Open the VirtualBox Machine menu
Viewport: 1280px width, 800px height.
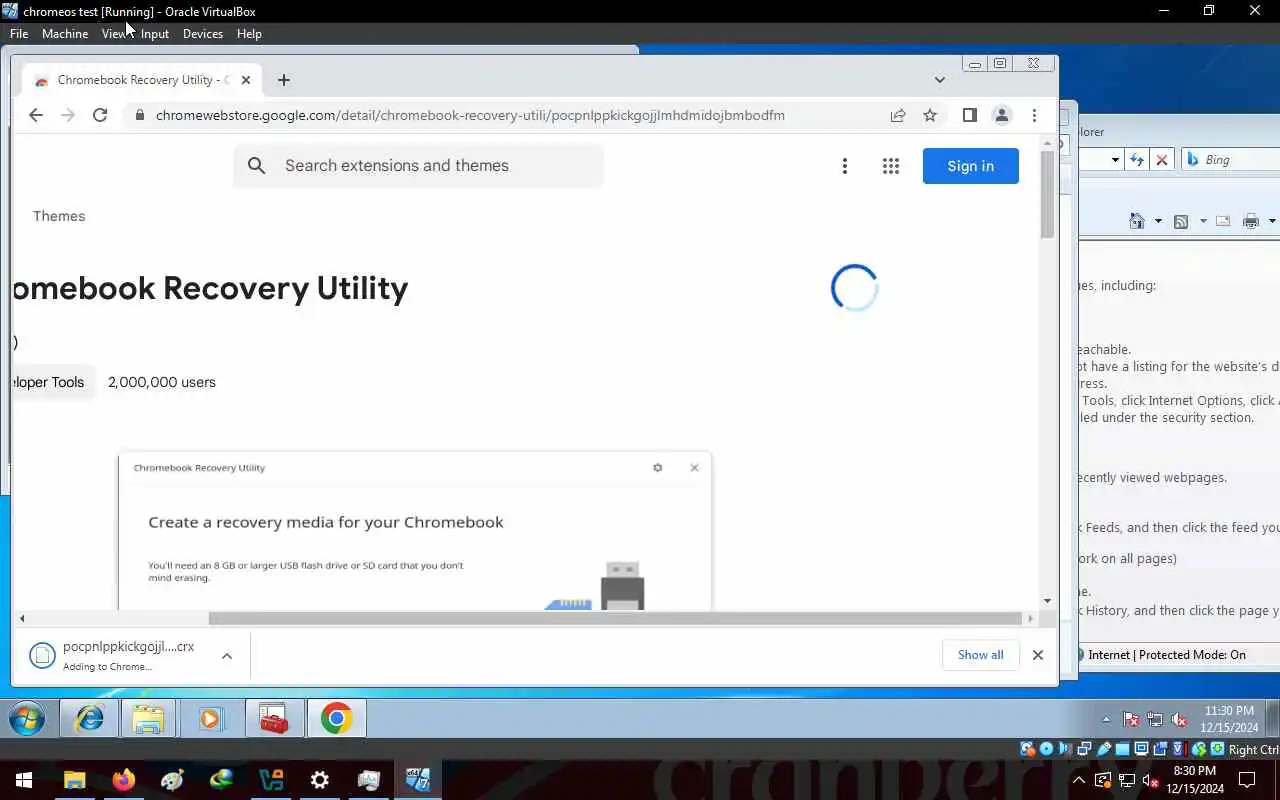click(65, 34)
